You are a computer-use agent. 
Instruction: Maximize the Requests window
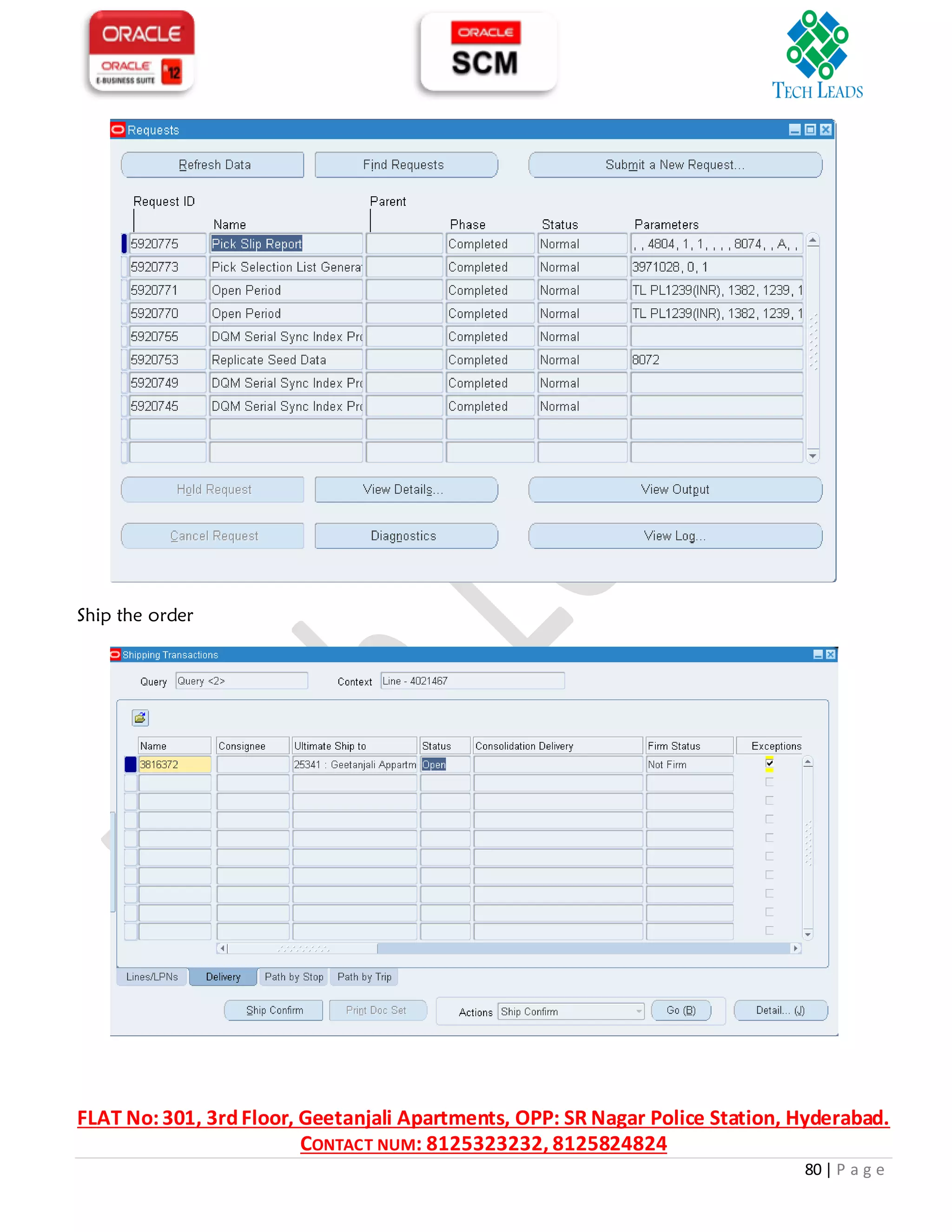click(810, 130)
